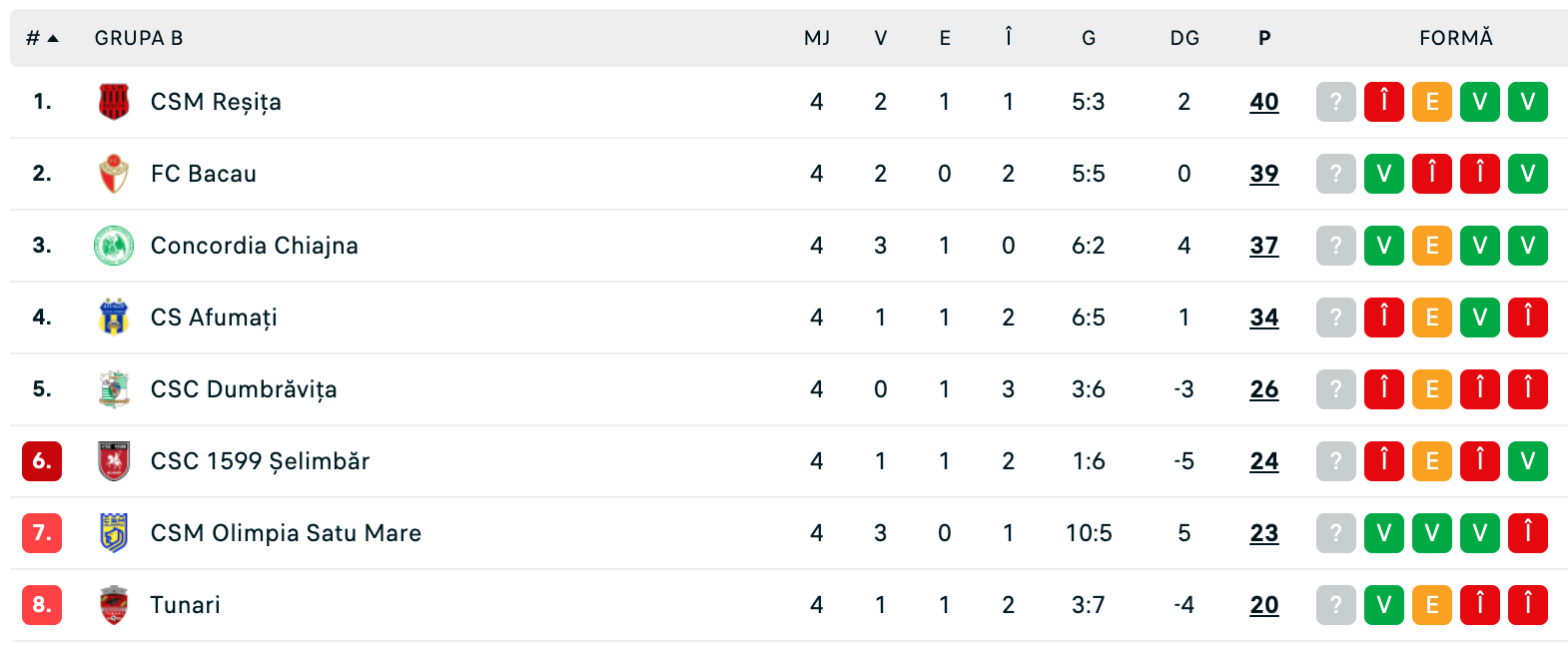The image size is (1568, 647).
Task: Select the MJ matches played column header
Action: coord(817,38)
